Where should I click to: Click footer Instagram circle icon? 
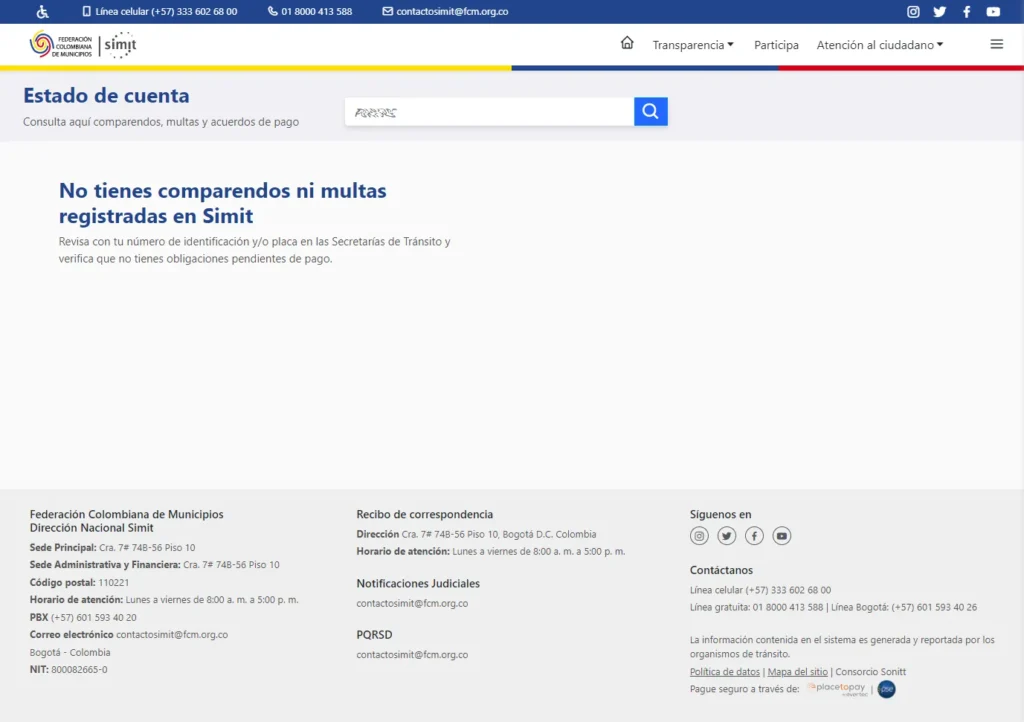[x=699, y=536]
